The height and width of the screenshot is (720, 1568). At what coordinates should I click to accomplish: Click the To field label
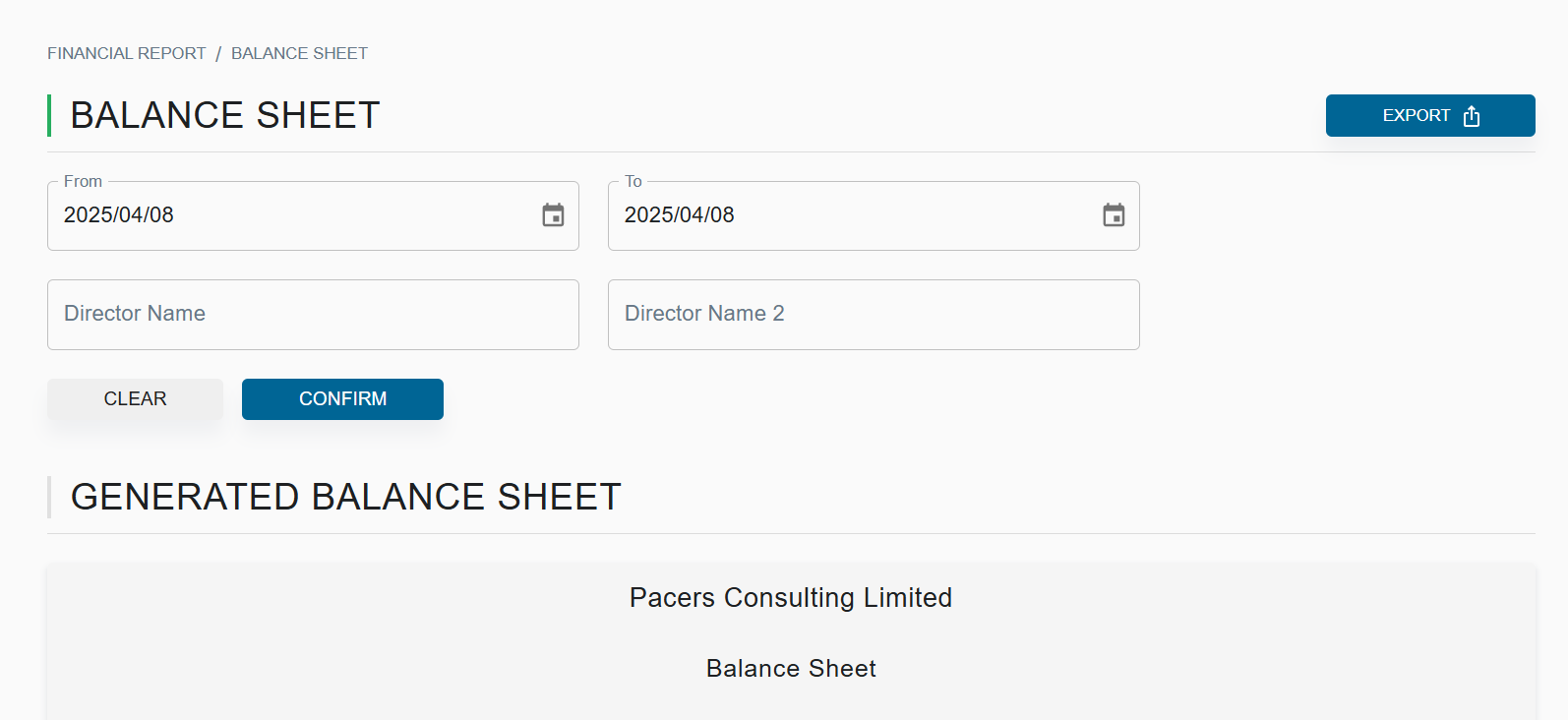[633, 181]
